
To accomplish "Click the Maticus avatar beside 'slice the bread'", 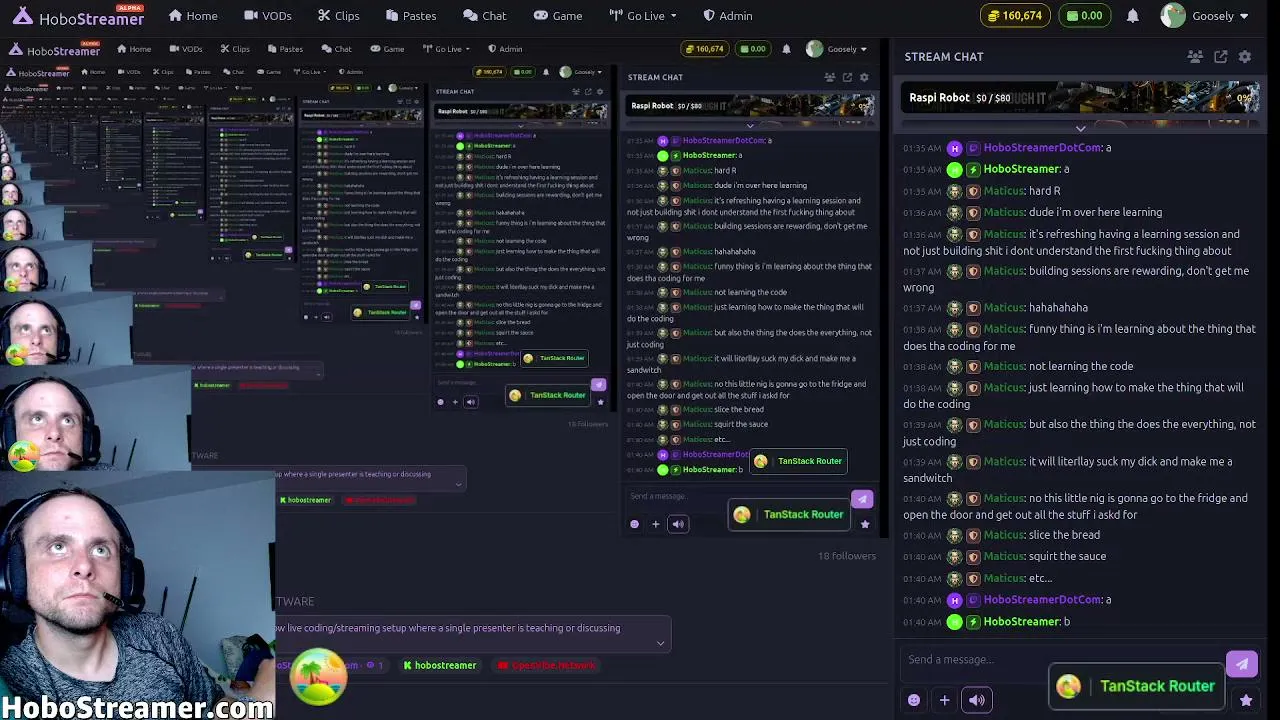I will pos(955,535).
